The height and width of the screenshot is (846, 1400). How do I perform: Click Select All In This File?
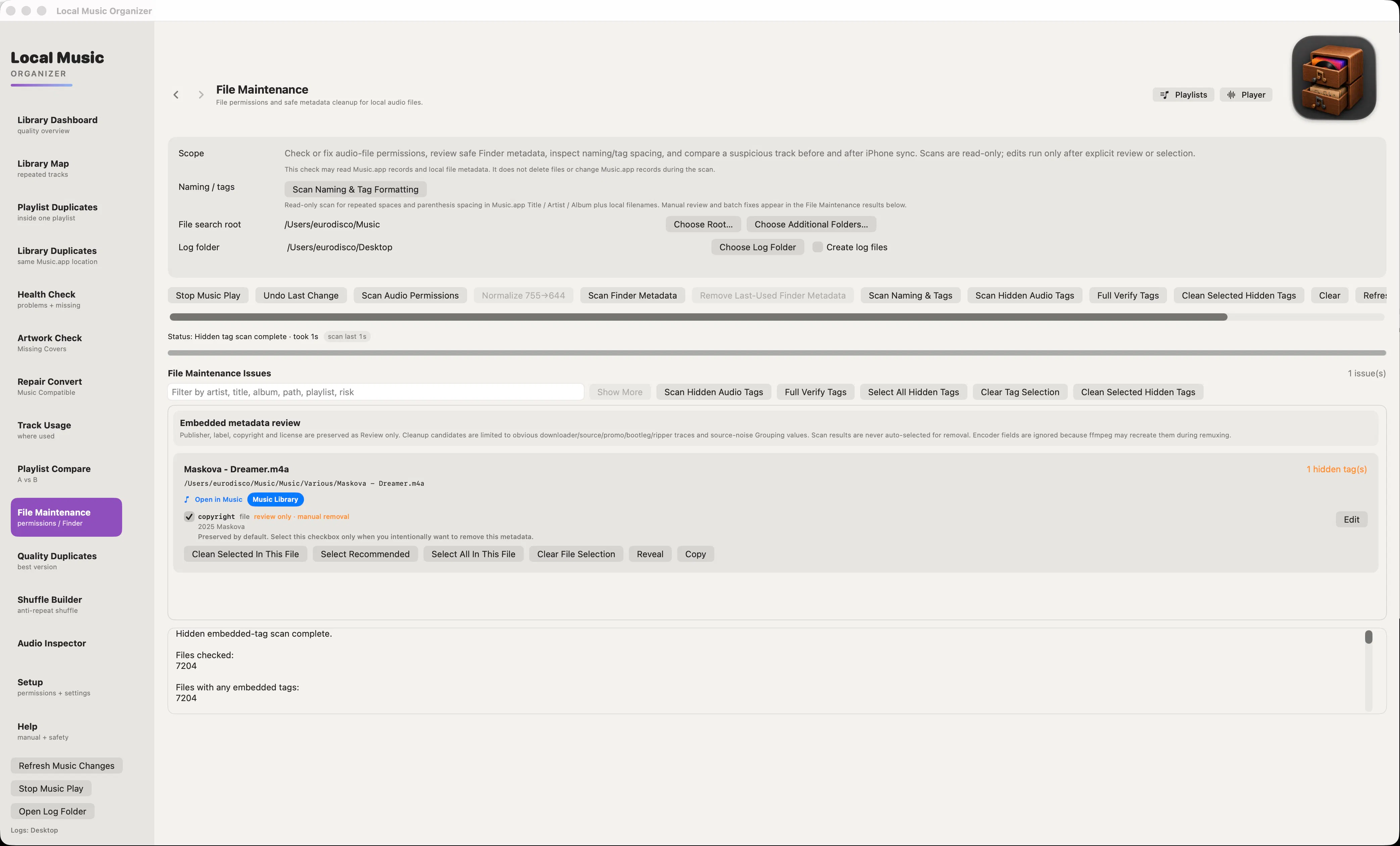coord(473,554)
